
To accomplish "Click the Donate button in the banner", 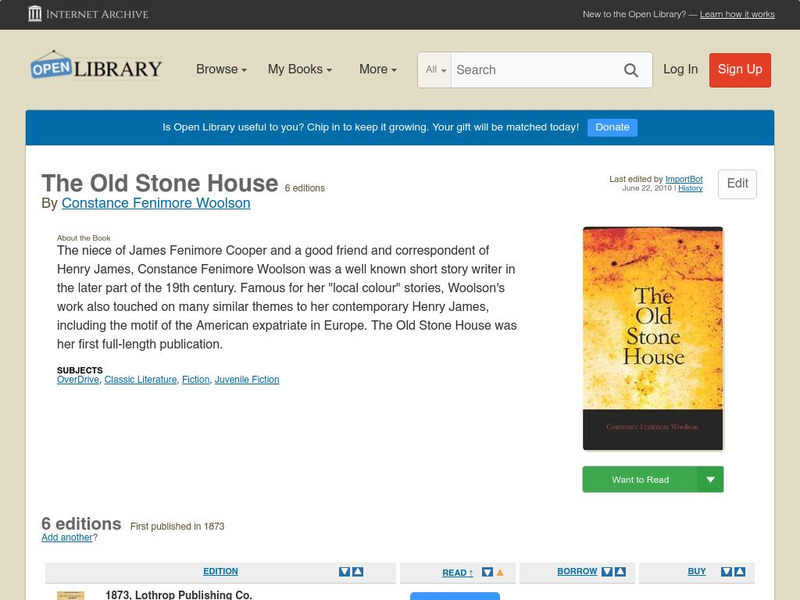I will [611, 127].
